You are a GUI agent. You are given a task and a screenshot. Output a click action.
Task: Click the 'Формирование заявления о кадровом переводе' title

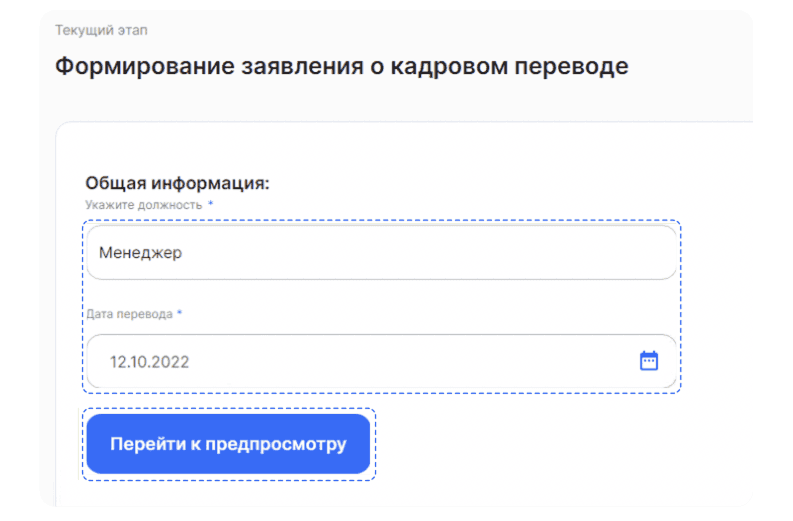(342, 66)
